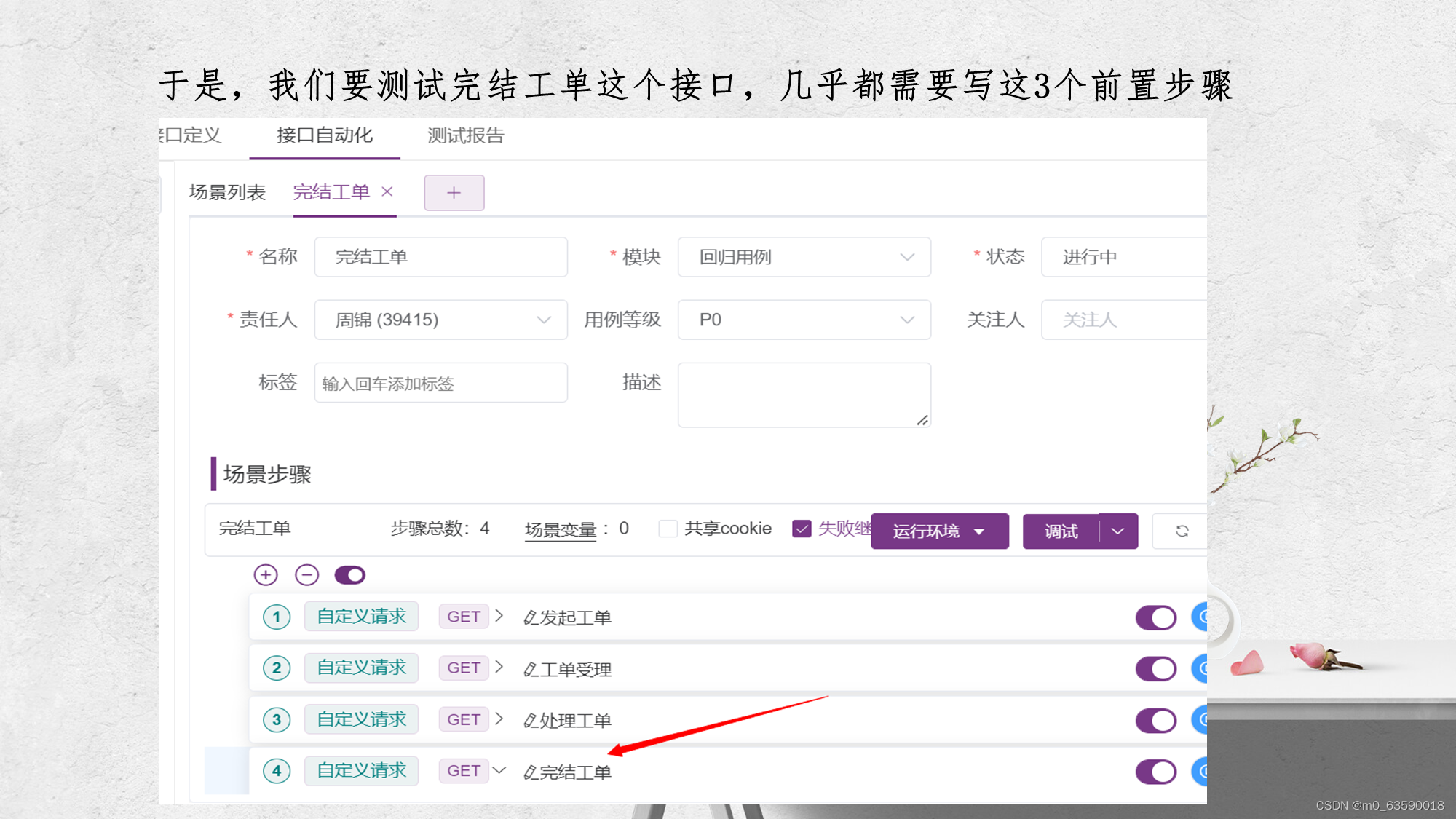Open the 责任人 dropdown 周锦 (39415)
The width and height of the screenshot is (1456, 819).
point(440,320)
